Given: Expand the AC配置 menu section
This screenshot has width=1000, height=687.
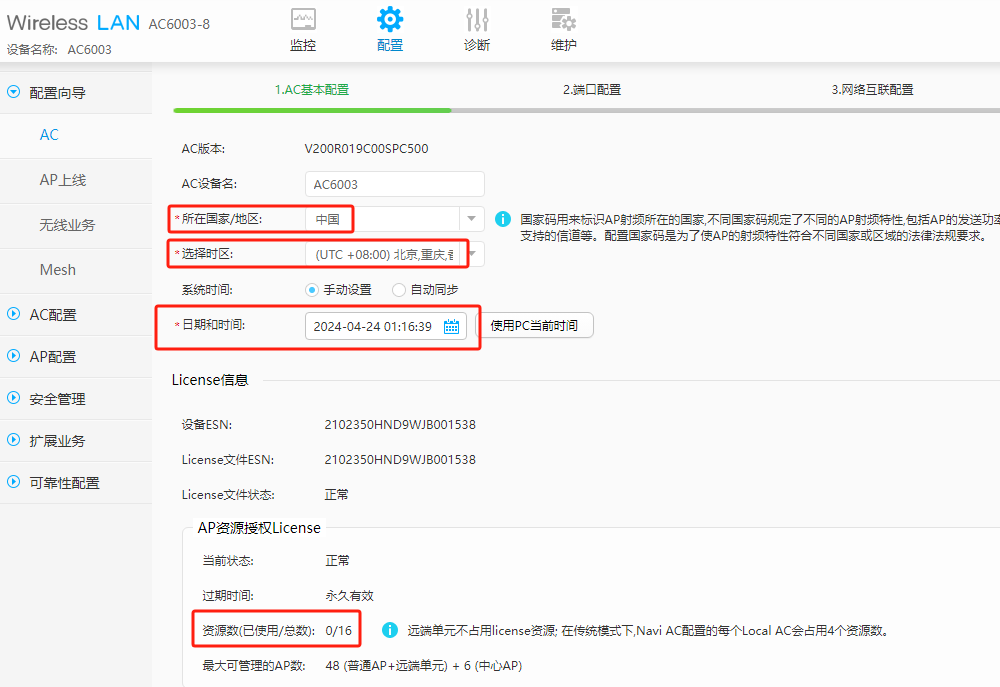Looking at the screenshot, I should tap(76, 314).
